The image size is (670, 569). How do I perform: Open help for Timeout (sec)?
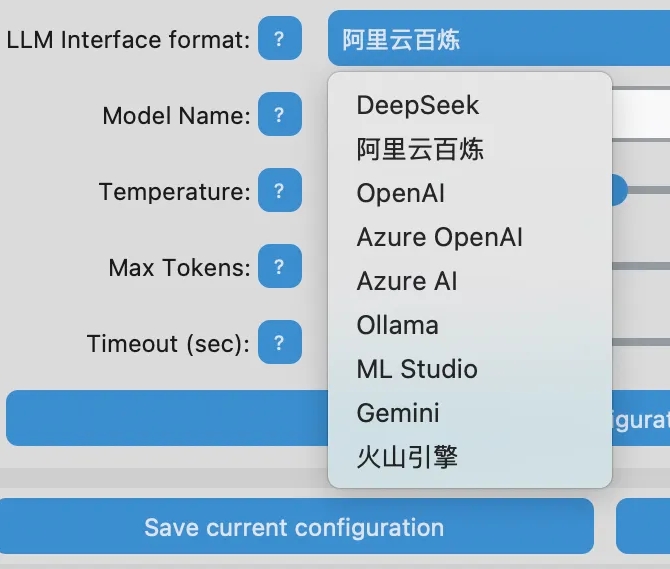pyautogui.click(x=280, y=342)
